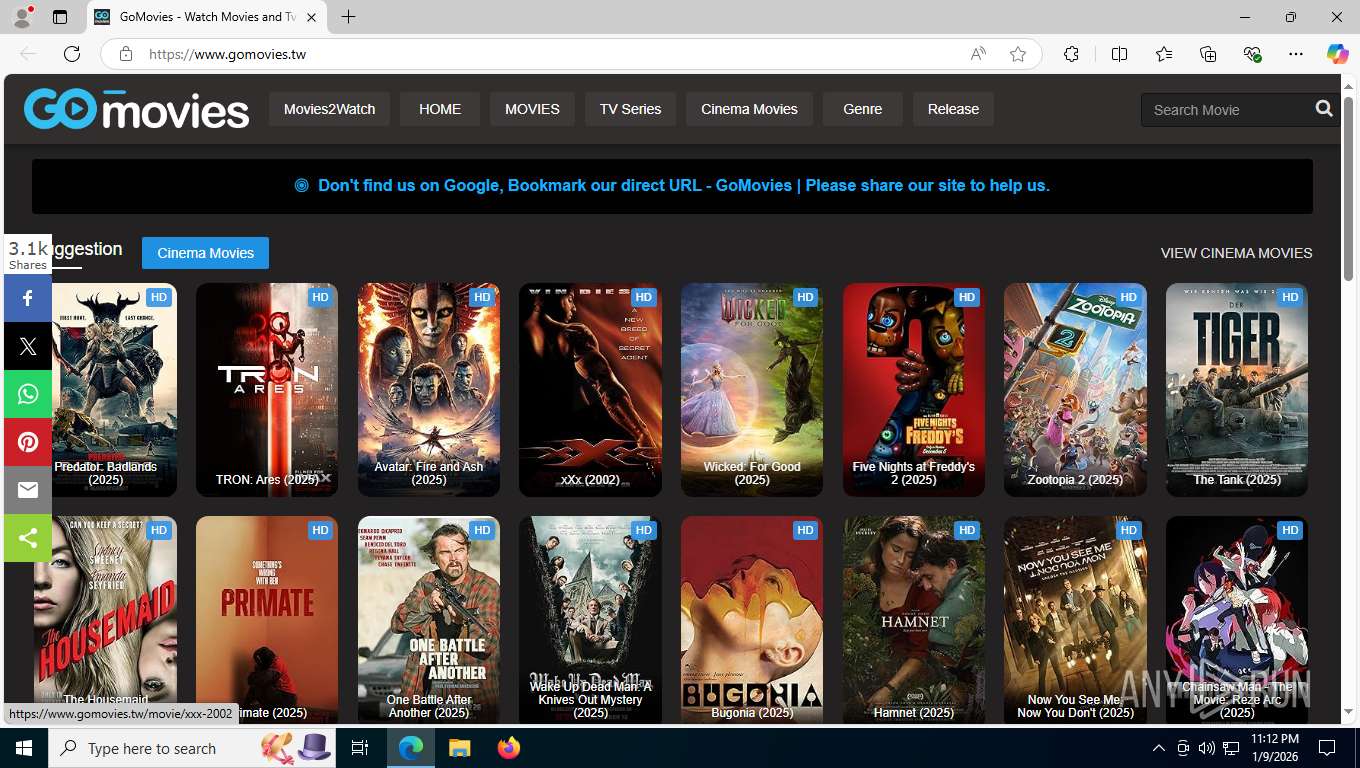Open the Copilot icon

click(1337, 54)
